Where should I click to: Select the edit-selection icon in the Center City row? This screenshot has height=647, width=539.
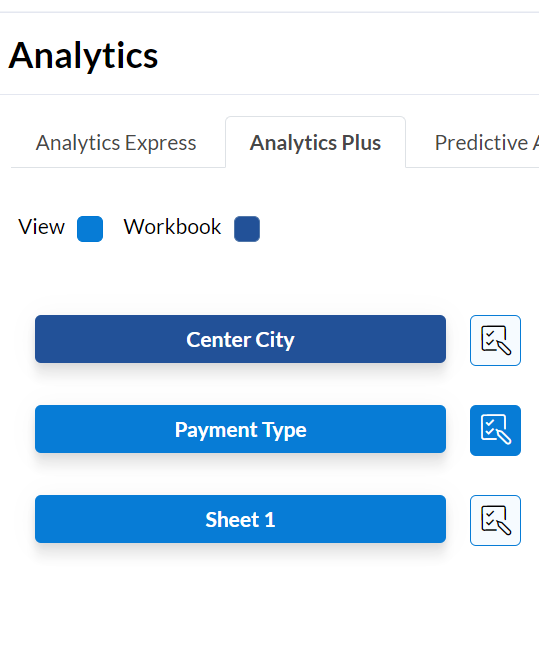click(x=495, y=340)
